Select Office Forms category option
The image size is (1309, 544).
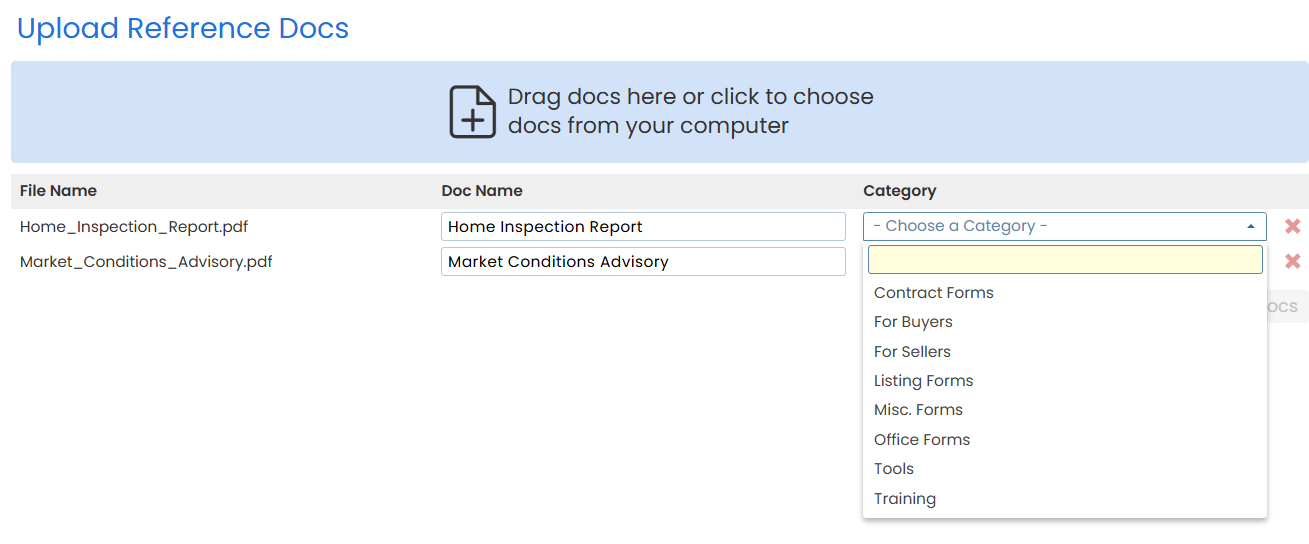click(x=922, y=440)
